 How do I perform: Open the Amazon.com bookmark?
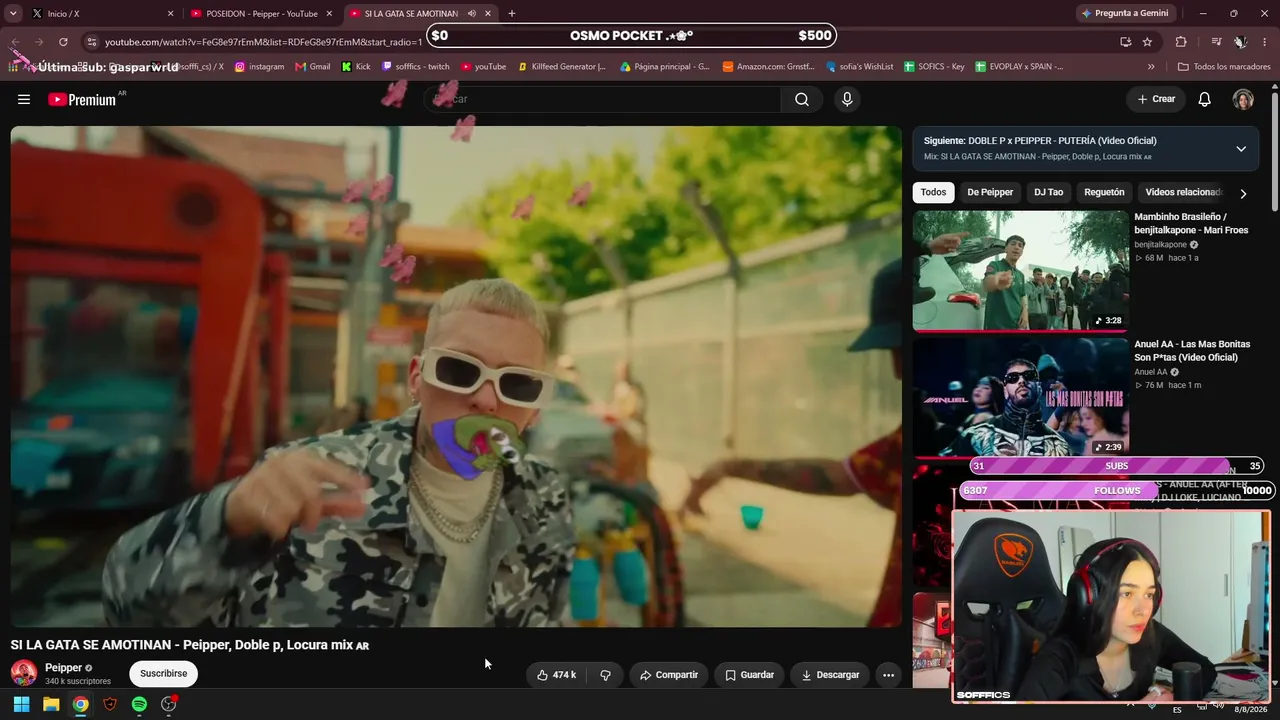click(768, 67)
